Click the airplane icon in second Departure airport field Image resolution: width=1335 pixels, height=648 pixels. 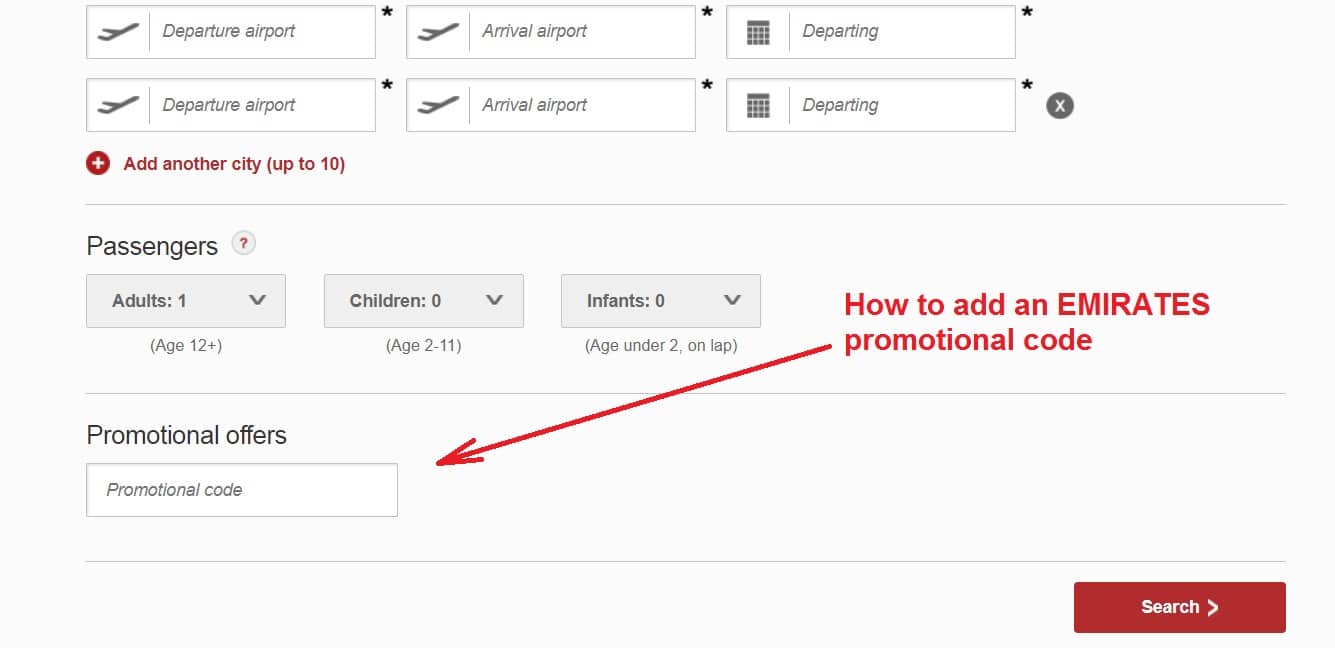[x=117, y=104]
